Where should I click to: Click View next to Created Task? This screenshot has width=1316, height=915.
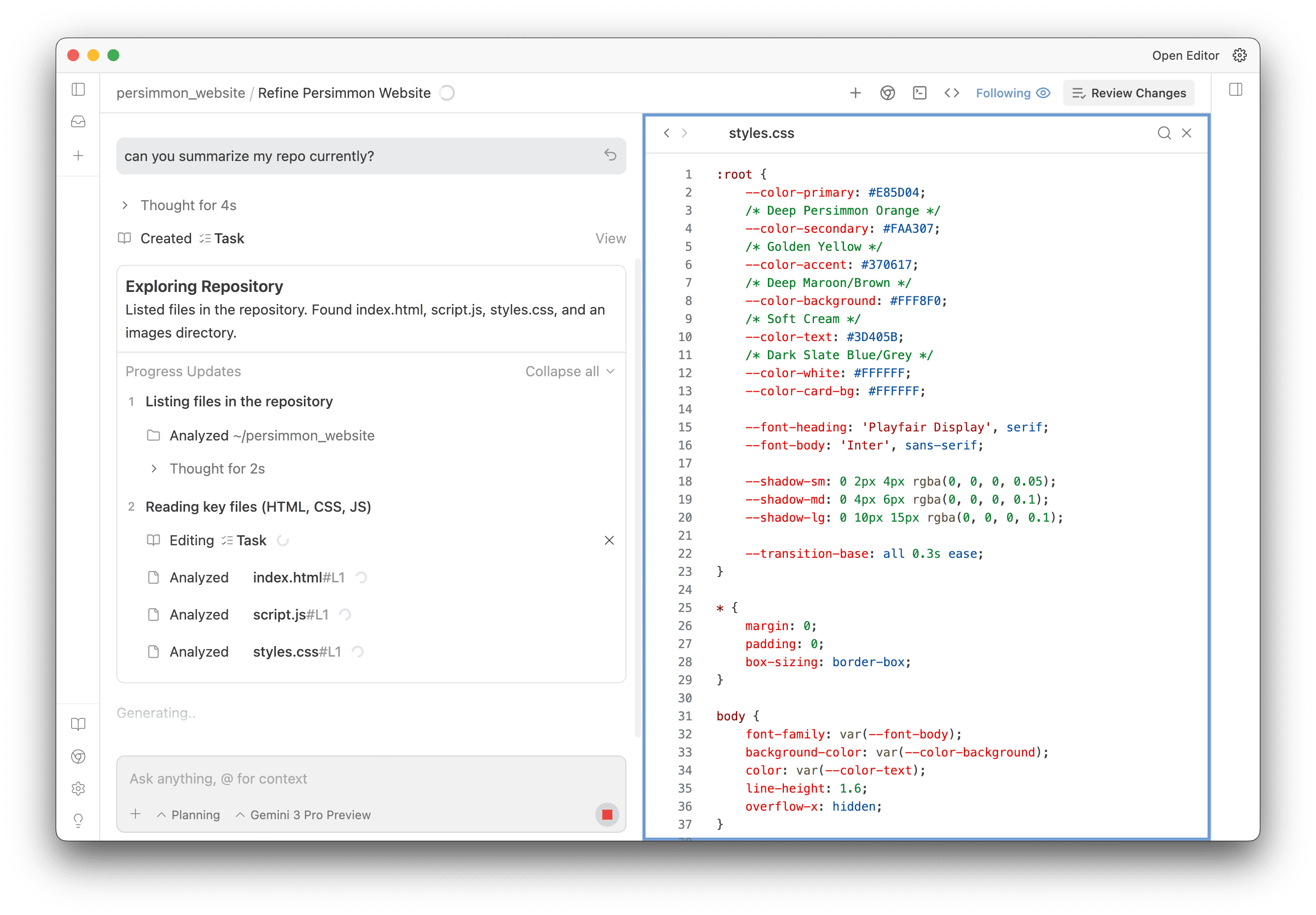click(610, 238)
